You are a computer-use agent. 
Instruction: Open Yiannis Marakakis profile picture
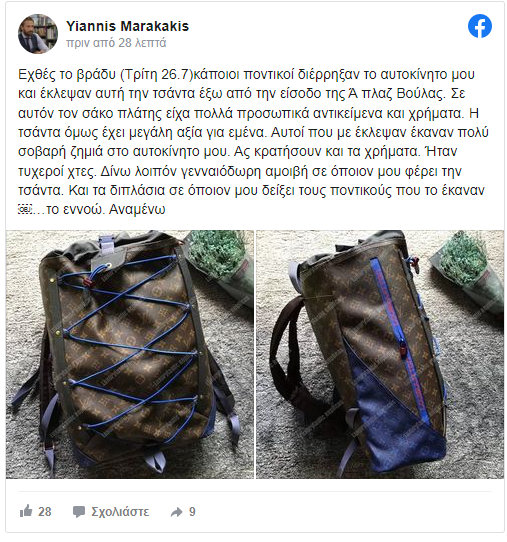click(x=38, y=34)
